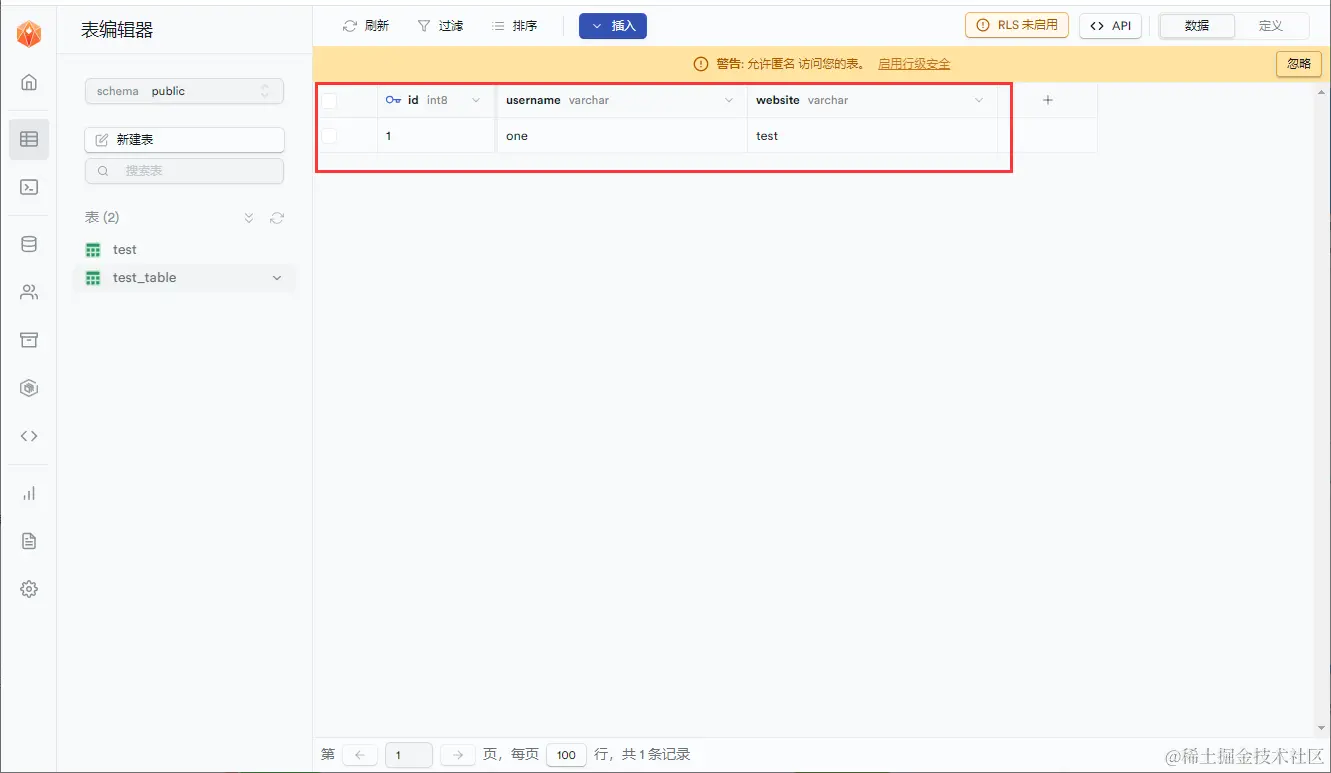Click the id cell containing 1
The image size is (1331, 773).
point(436,136)
